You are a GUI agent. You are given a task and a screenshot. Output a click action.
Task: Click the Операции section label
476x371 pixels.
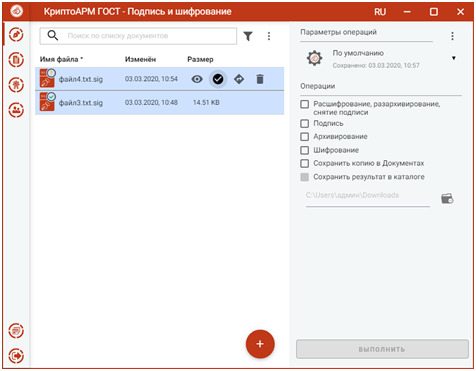[x=317, y=86]
